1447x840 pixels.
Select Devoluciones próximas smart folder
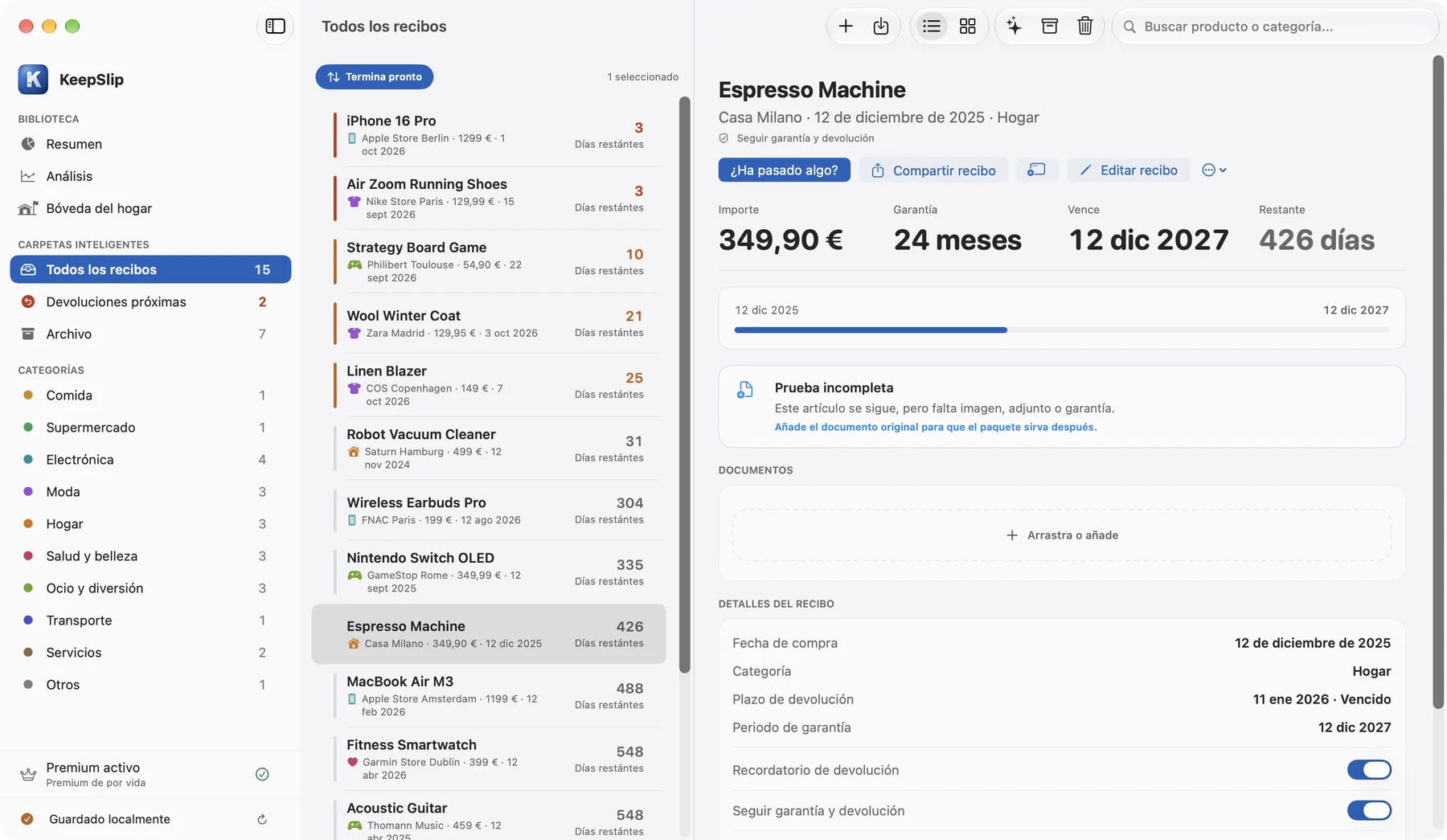[x=150, y=301]
